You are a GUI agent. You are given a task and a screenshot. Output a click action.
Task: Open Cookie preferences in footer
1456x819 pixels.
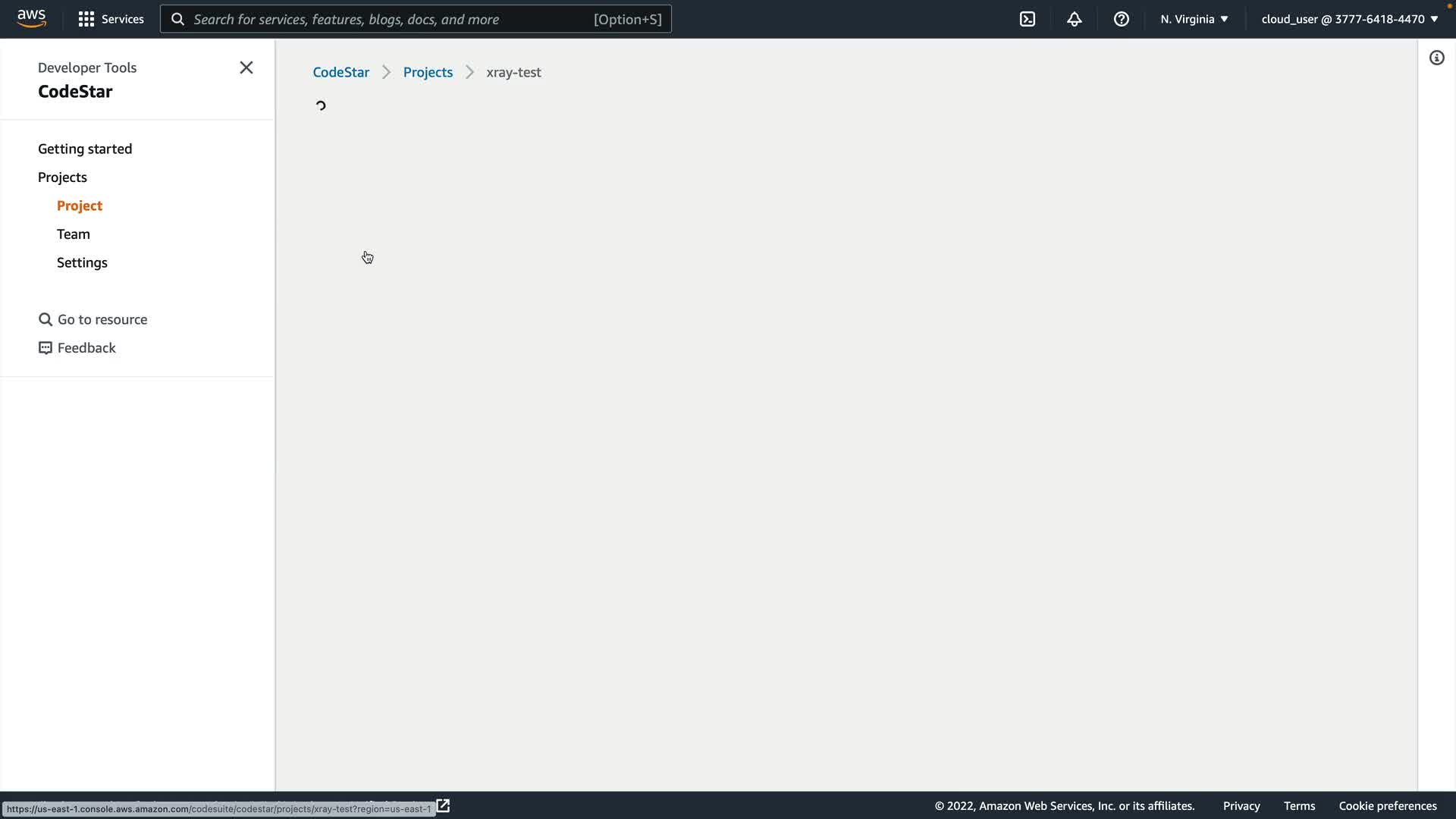[x=1387, y=805]
